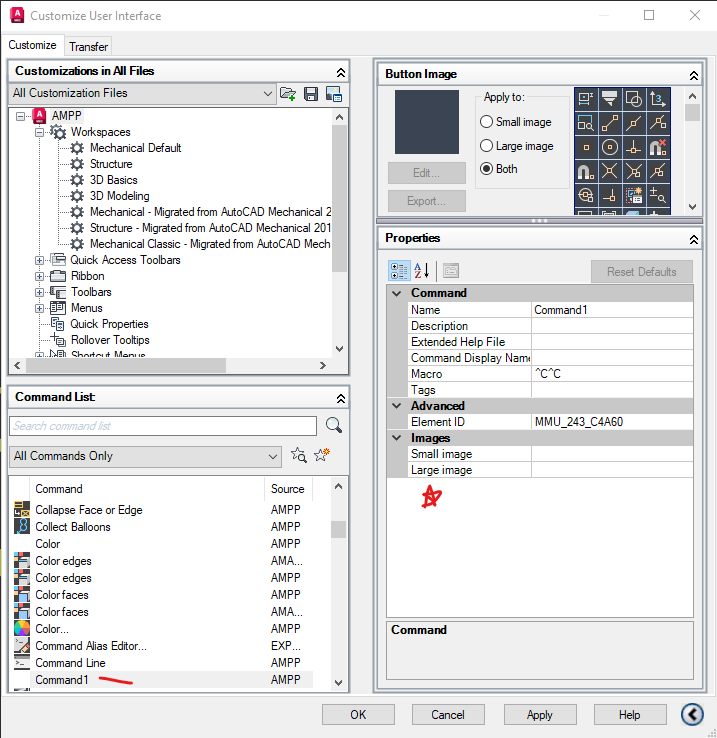
Task: Select the Quick Properties tree item
Action: [109, 324]
